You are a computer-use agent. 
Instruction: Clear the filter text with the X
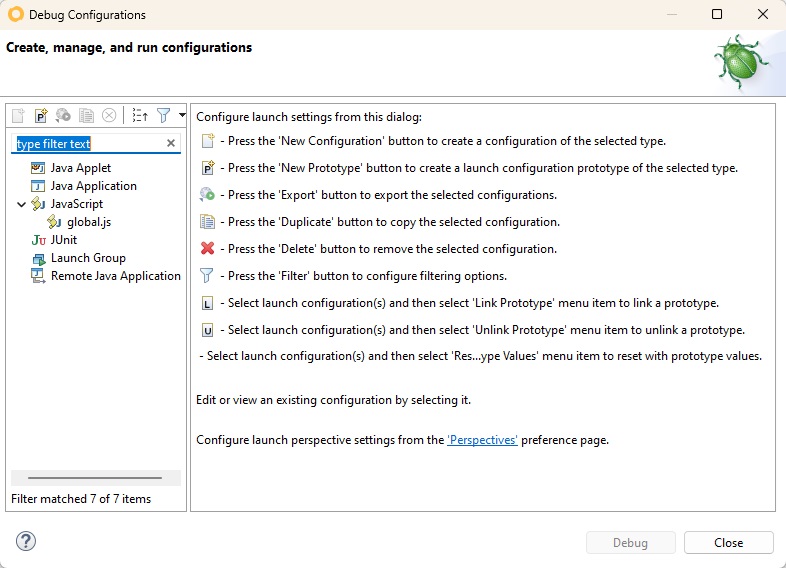pos(170,144)
